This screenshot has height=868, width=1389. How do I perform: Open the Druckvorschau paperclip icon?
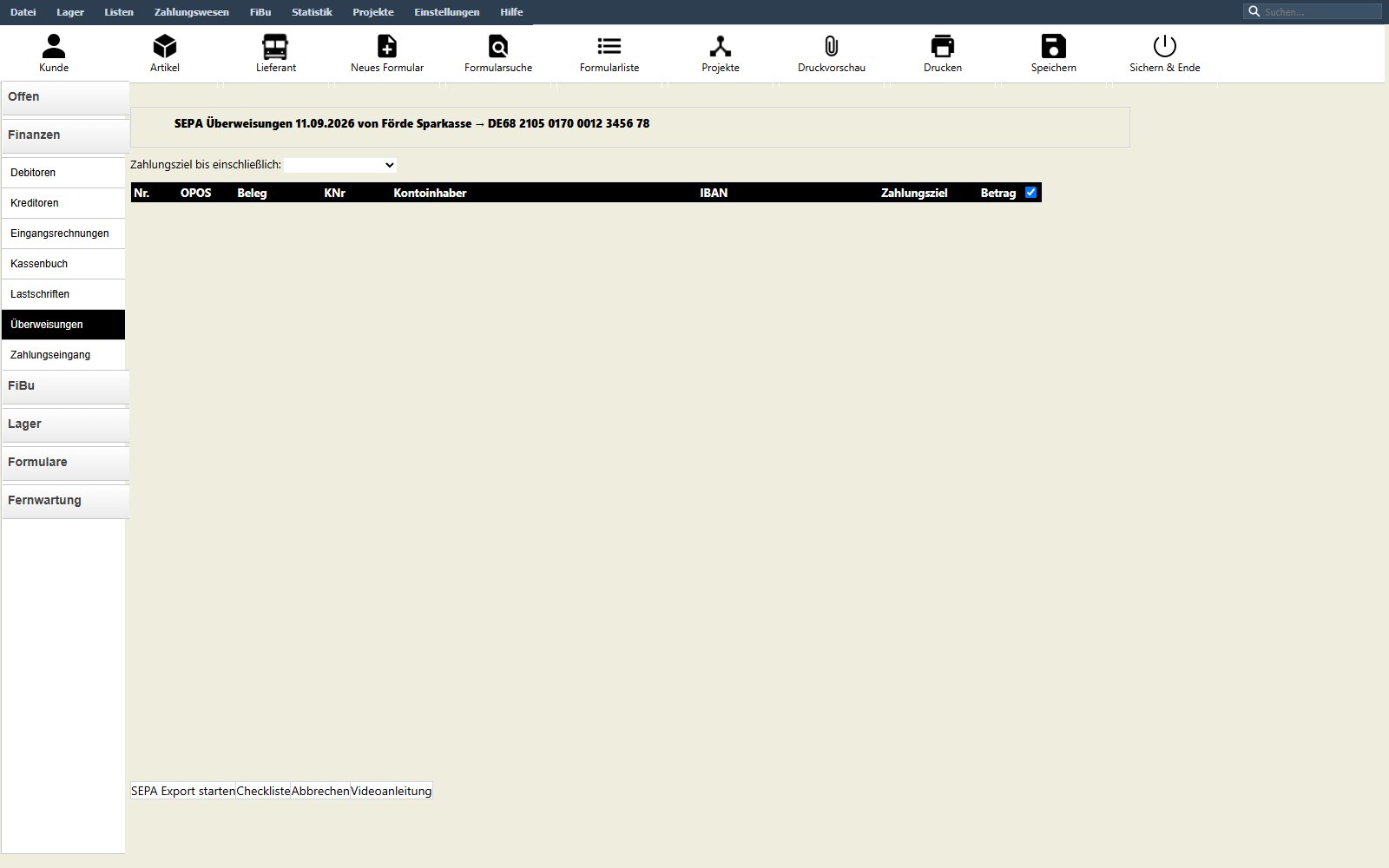(832, 46)
